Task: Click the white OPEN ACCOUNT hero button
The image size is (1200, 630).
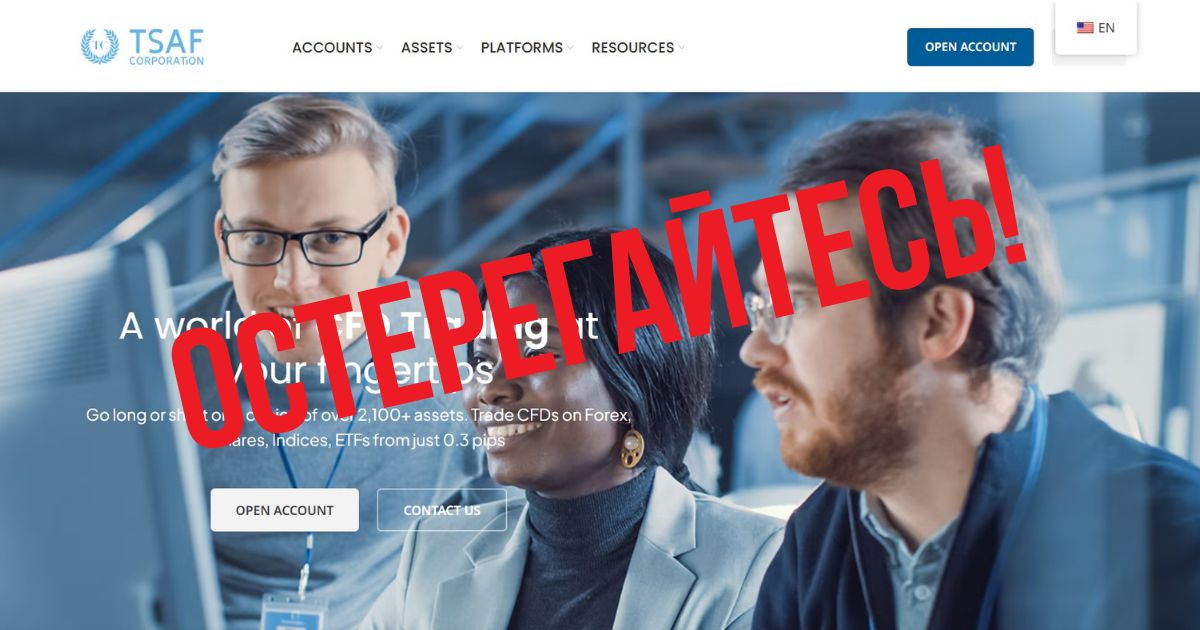Action: [x=284, y=510]
